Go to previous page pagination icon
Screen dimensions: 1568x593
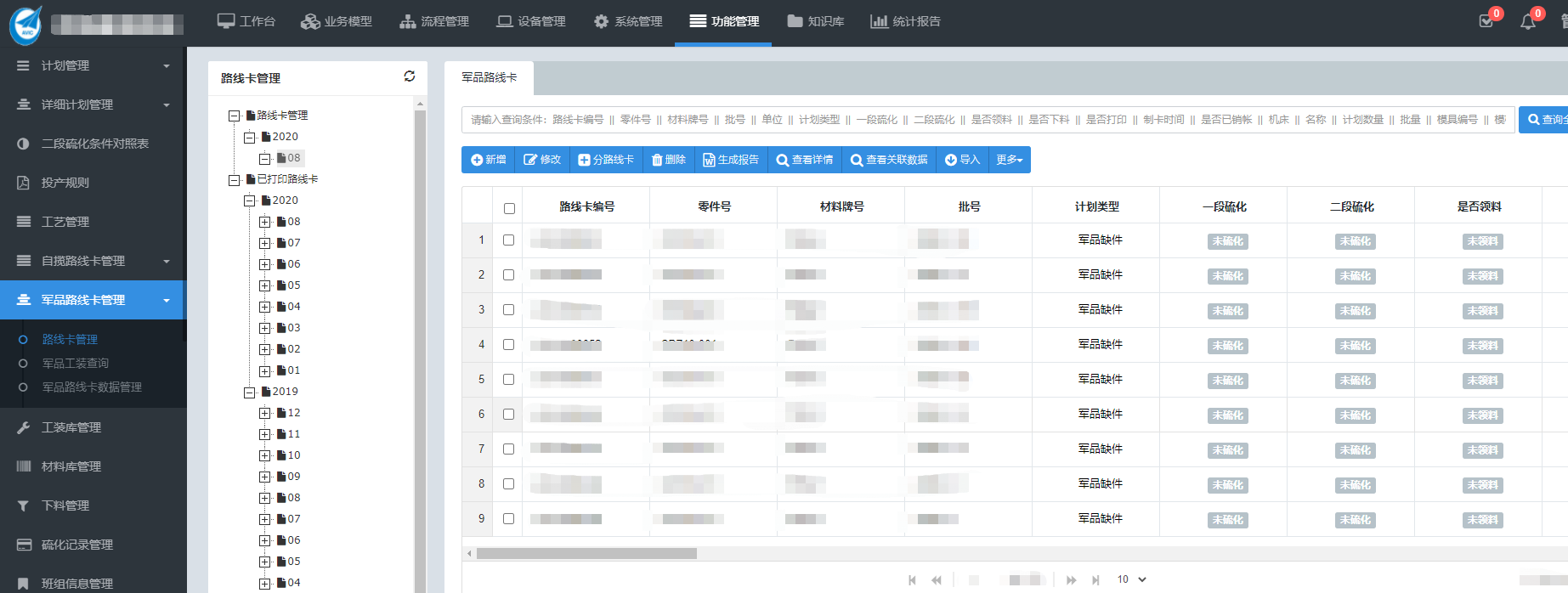[x=937, y=580]
